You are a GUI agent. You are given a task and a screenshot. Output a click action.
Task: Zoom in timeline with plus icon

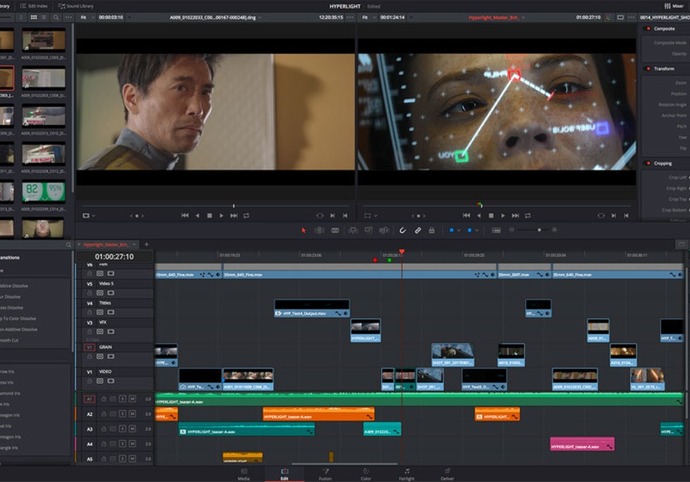coord(554,230)
